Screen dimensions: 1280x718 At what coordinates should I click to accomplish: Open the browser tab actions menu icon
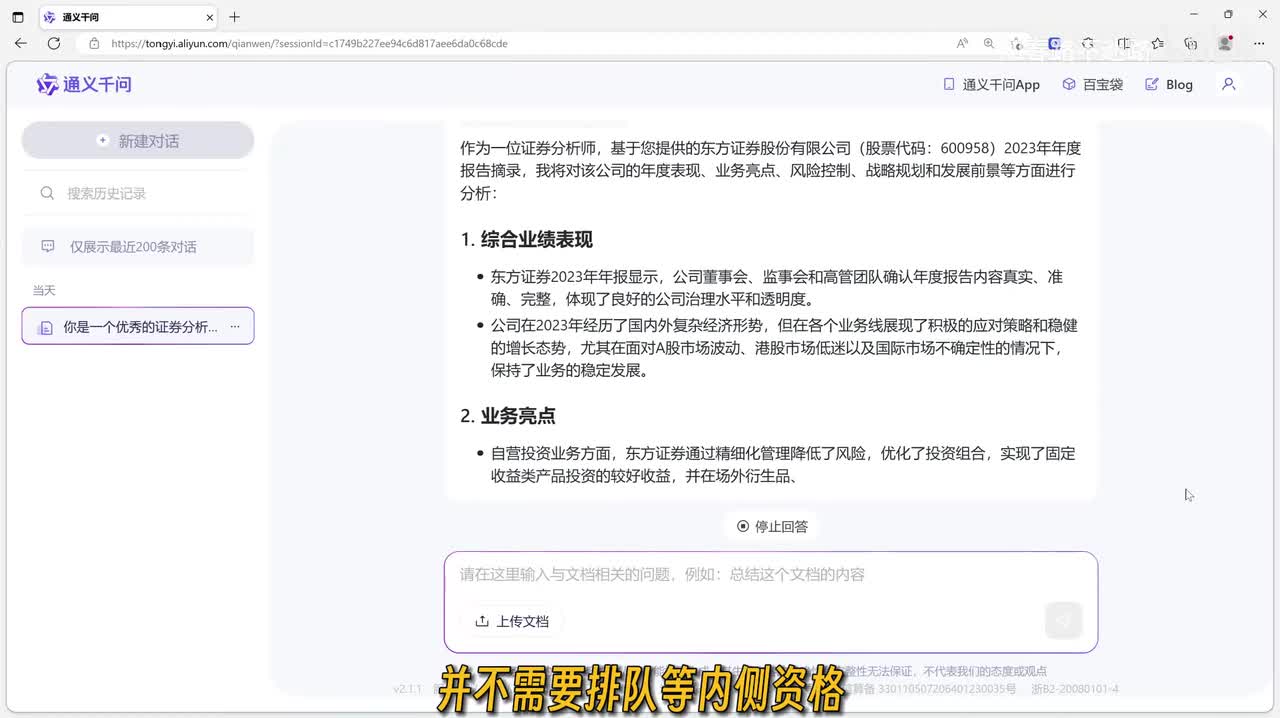click(17, 17)
